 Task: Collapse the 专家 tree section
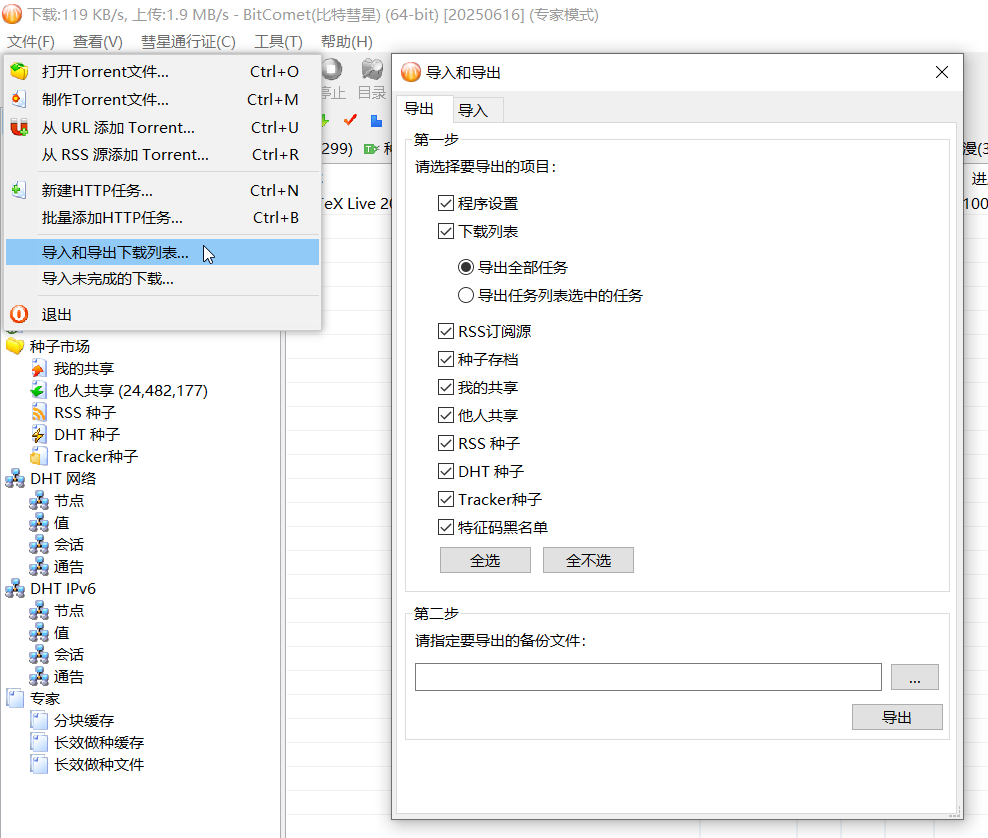[15, 698]
